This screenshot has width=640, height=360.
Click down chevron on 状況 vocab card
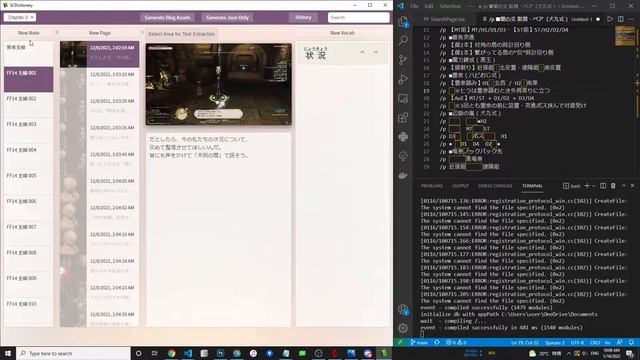(376, 52)
